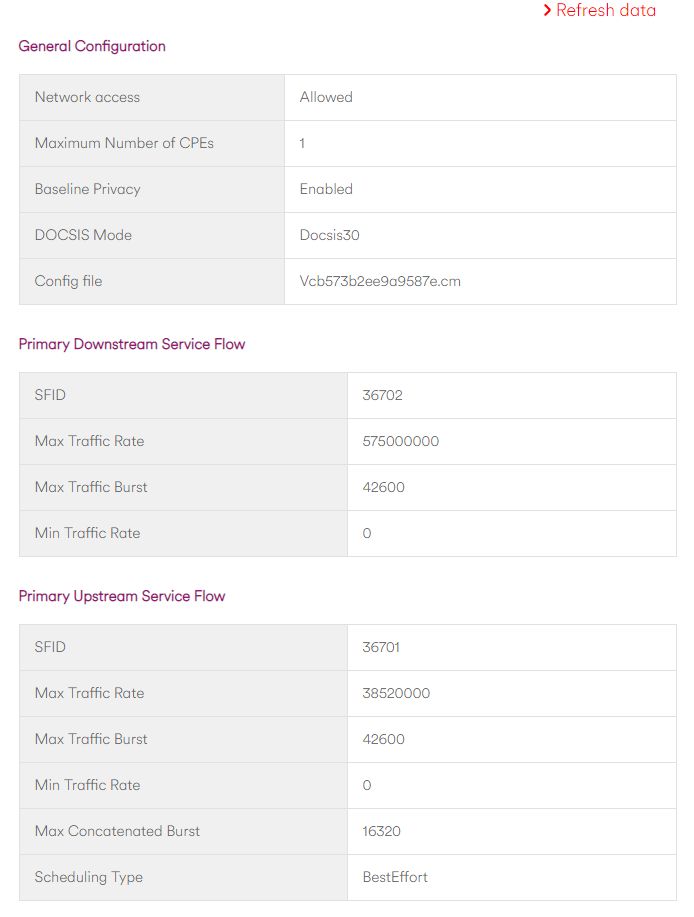Viewport: 694px width, 917px height.
Task: Click the Refresh data link
Action: pyautogui.click(x=599, y=10)
